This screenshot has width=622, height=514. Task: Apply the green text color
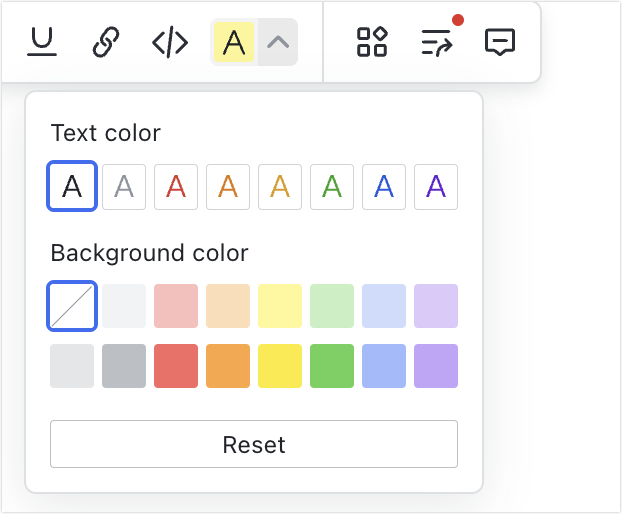tap(332, 187)
